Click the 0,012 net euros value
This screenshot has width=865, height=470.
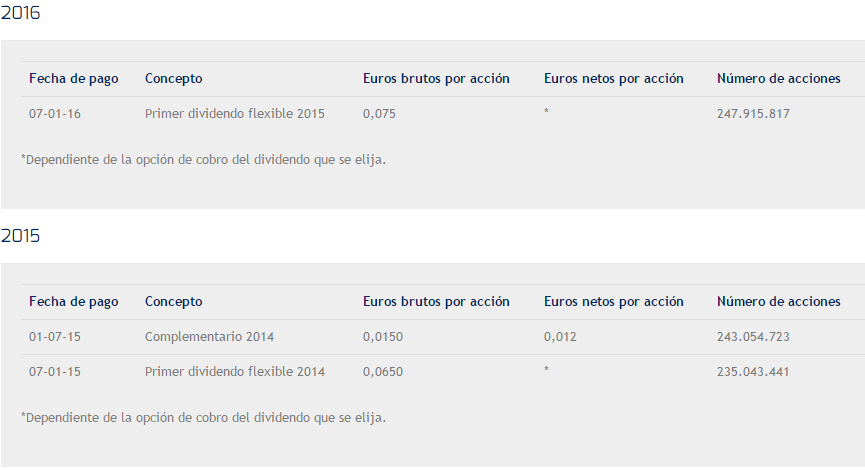click(560, 337)
